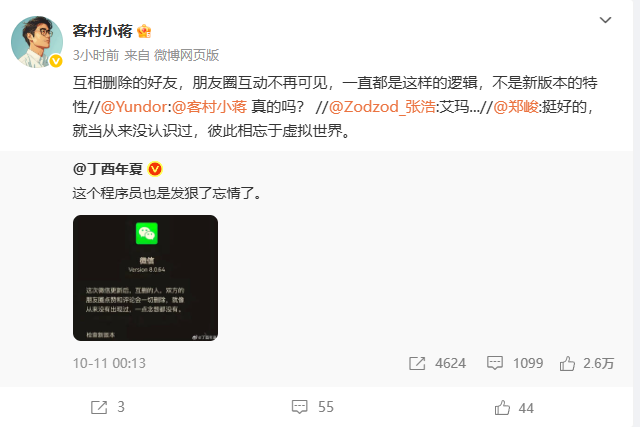
Task: Open the comment section with 55 comments
Action: pos(313,407)
